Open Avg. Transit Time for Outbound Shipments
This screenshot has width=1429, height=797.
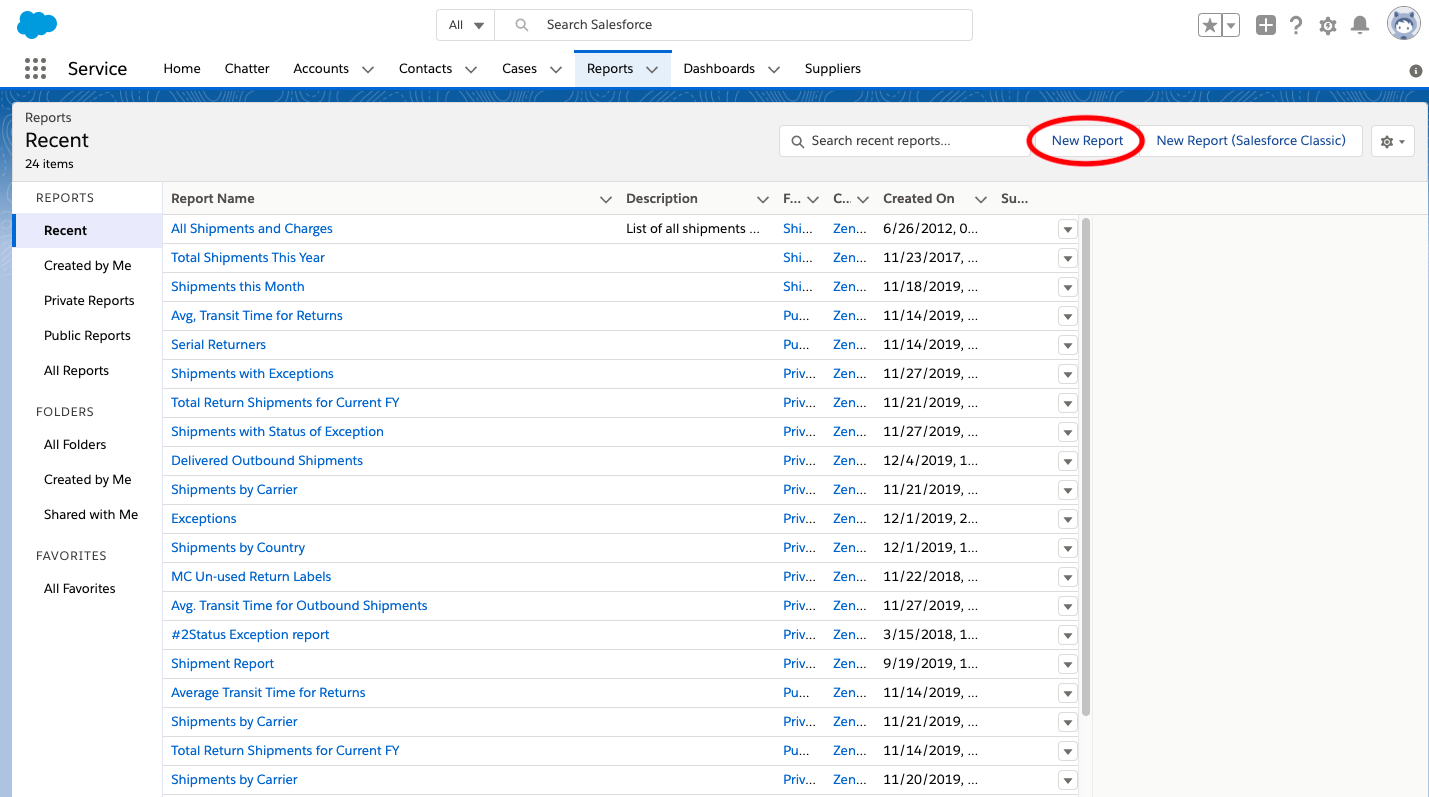[x=299, y=606]
